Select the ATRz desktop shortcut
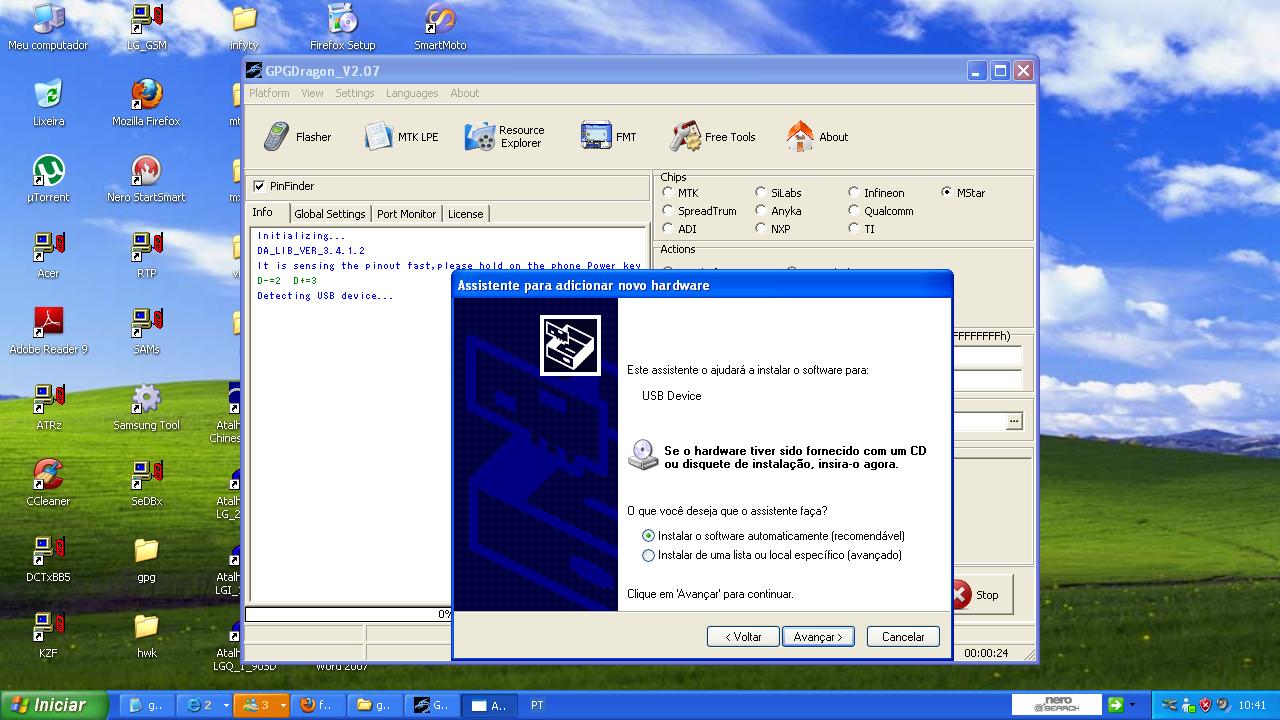Viewport: 1280px width, 720px height. point(48,407)
